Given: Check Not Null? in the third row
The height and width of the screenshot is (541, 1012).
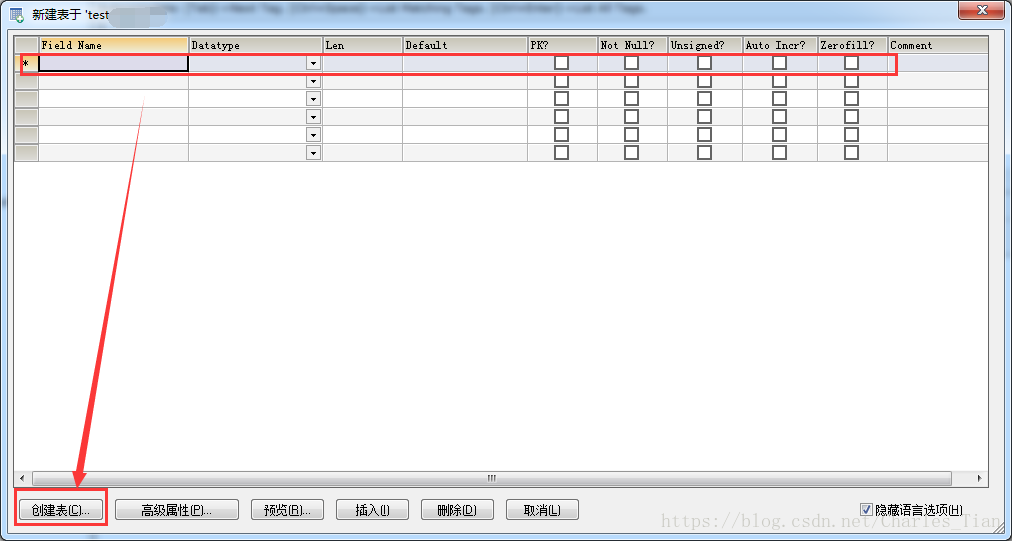Looking at the screenshot, I should pos(631,99).
